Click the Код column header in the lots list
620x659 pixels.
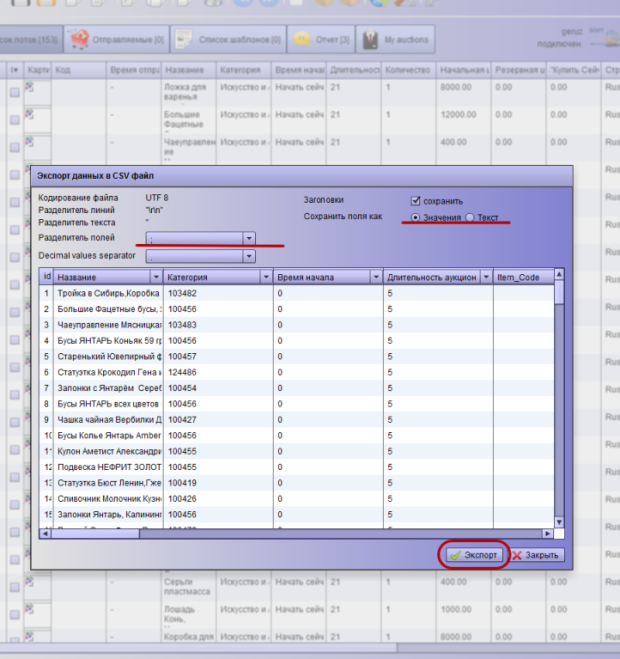[x=79, y=70]
